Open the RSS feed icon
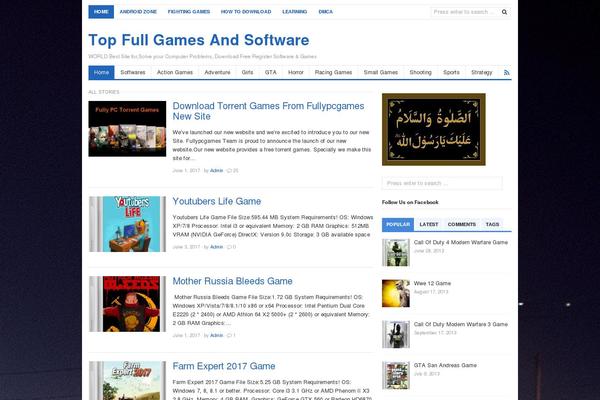Image resolution: width=600 pixels, height=400 pixels. [x=507, y=72]
